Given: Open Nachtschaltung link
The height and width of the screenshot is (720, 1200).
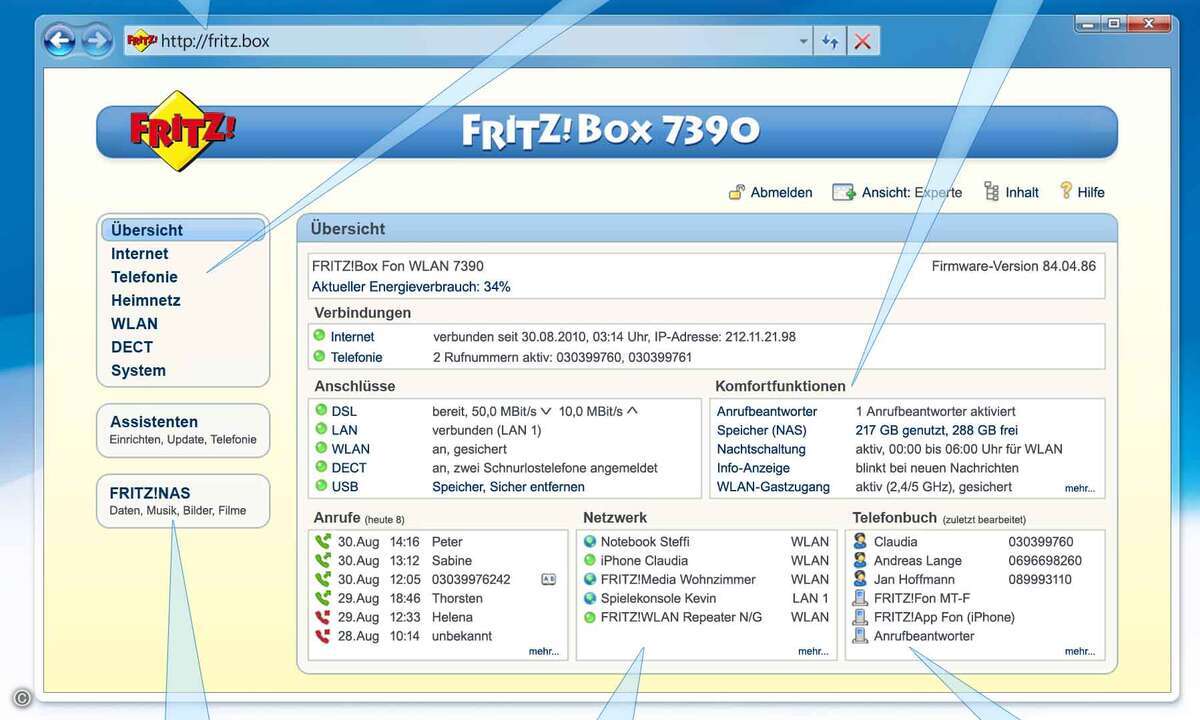Looking at the screenshot, I should [x=761, y=449].
